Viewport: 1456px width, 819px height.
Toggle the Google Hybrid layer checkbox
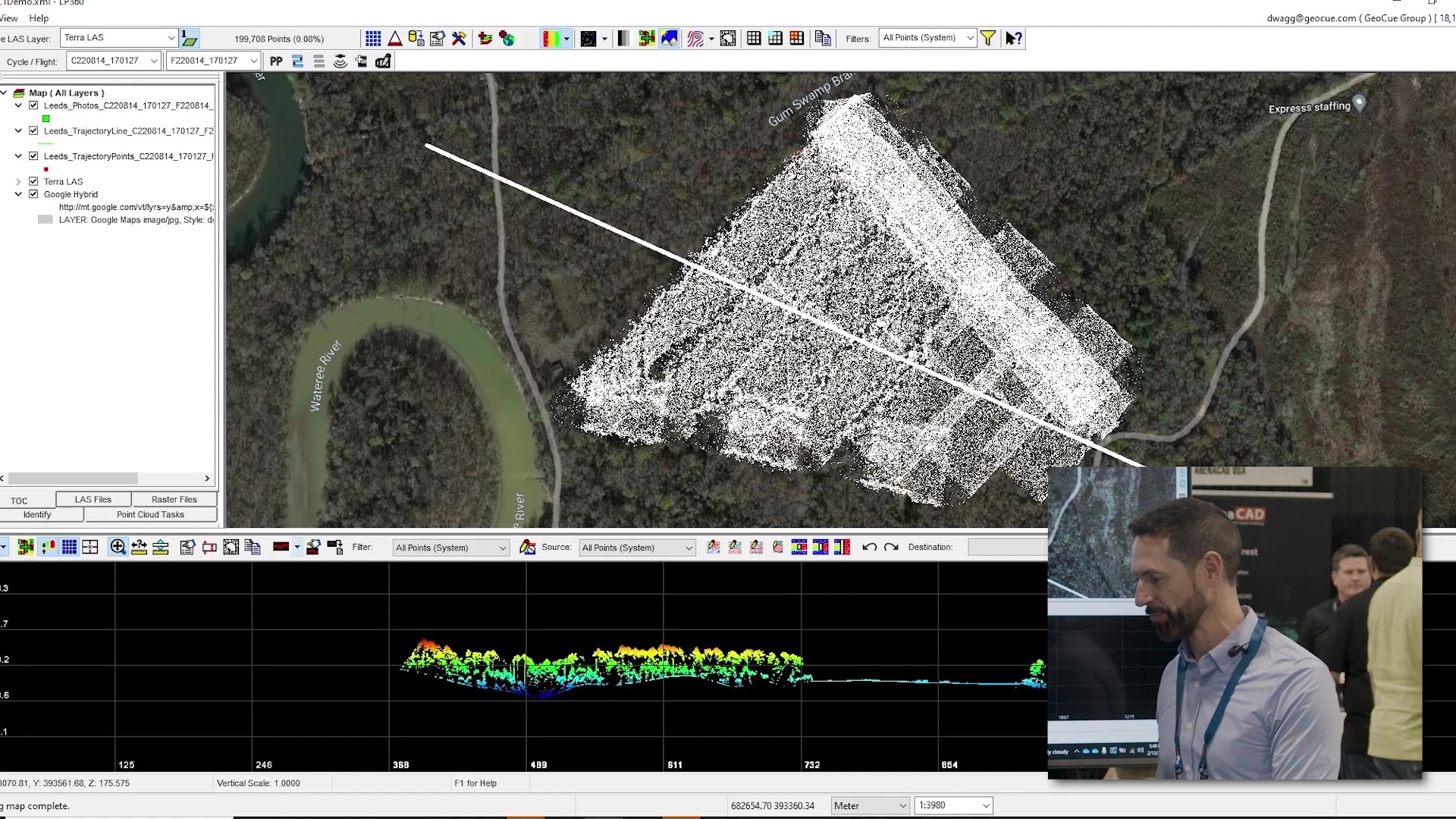tap(33, 194)
